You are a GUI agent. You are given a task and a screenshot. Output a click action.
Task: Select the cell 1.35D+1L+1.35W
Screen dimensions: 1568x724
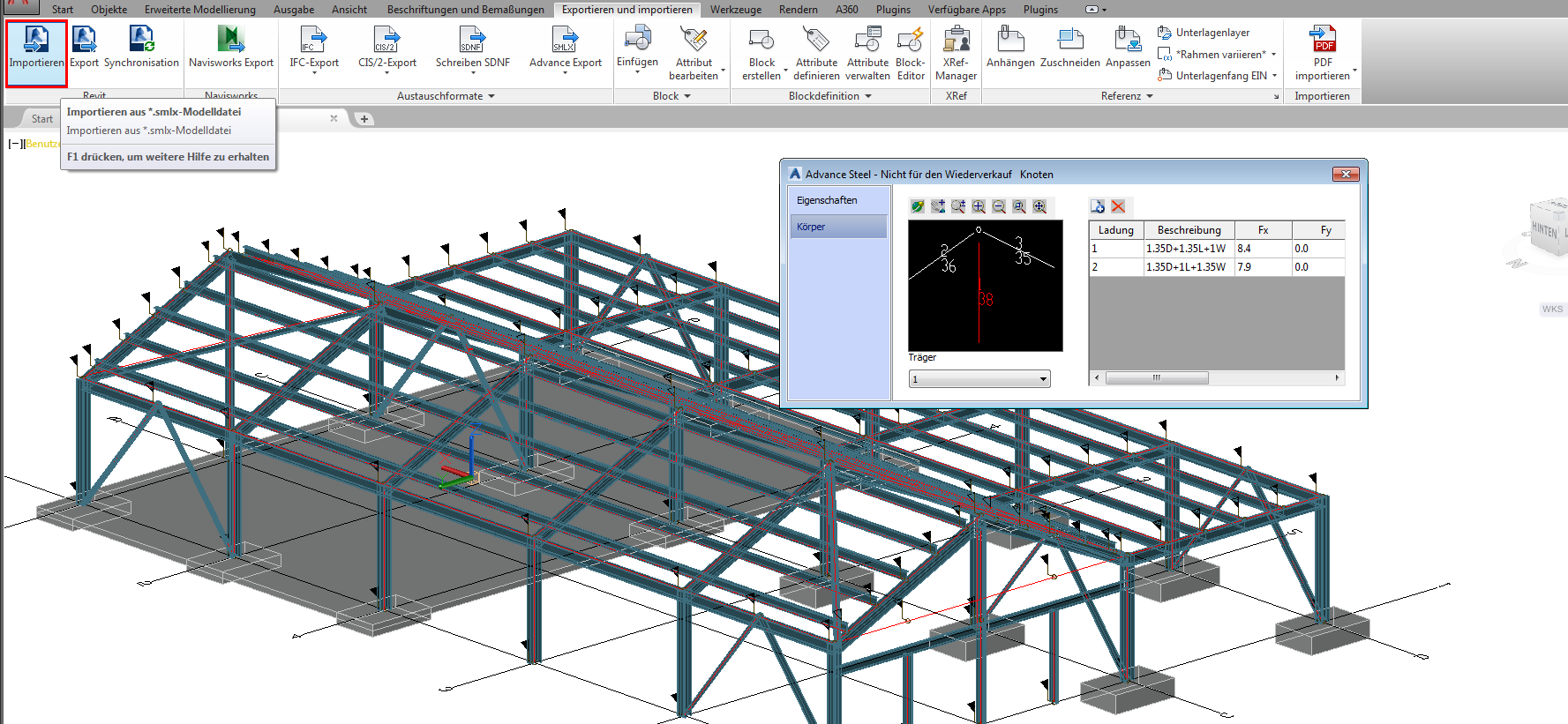[1189, 267]
